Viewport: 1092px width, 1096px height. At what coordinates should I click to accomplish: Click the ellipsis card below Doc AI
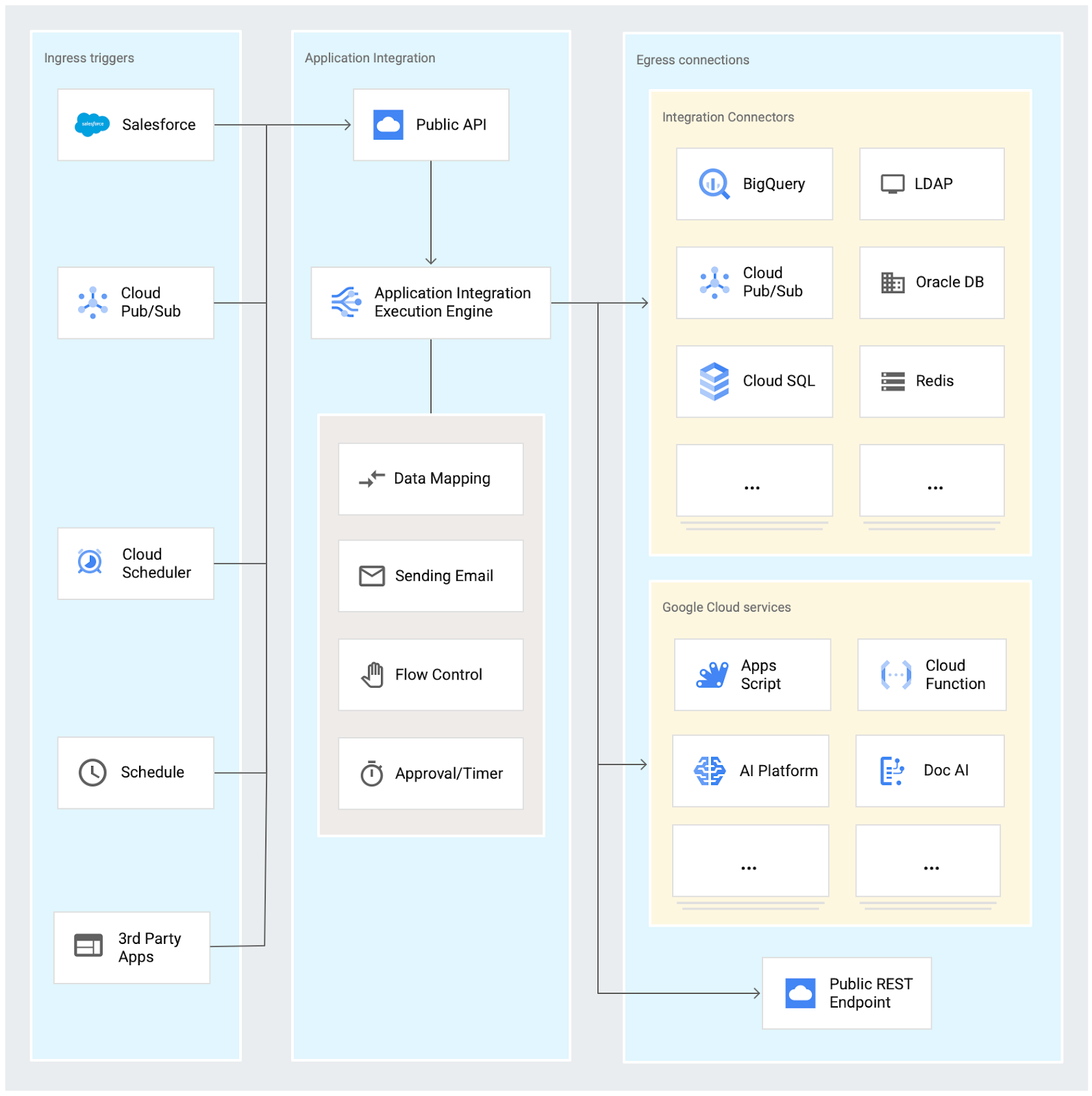[928, 861]
